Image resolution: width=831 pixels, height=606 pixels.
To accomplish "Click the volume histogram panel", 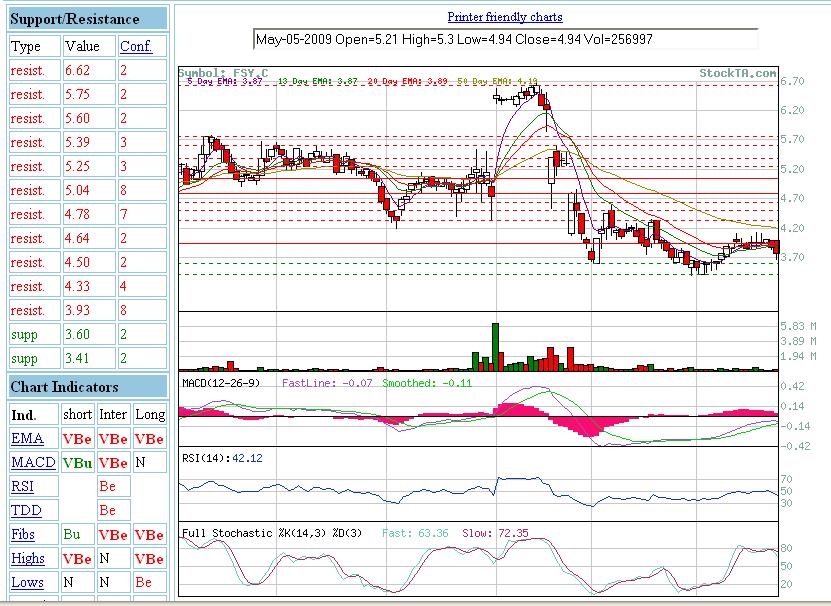I will pos(450,340).
